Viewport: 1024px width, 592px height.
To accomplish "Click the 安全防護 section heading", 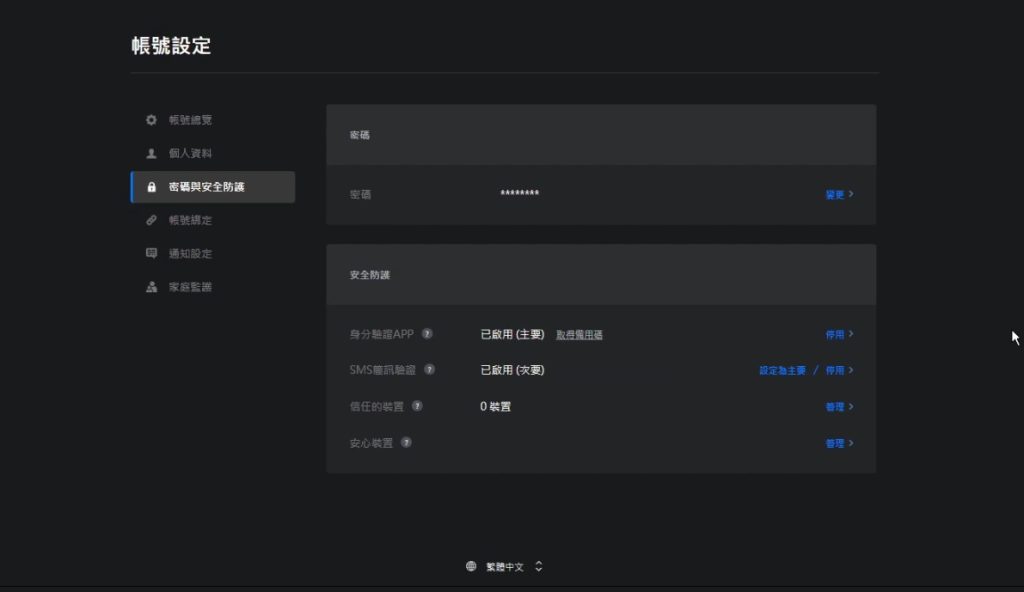I will point(370,275).
